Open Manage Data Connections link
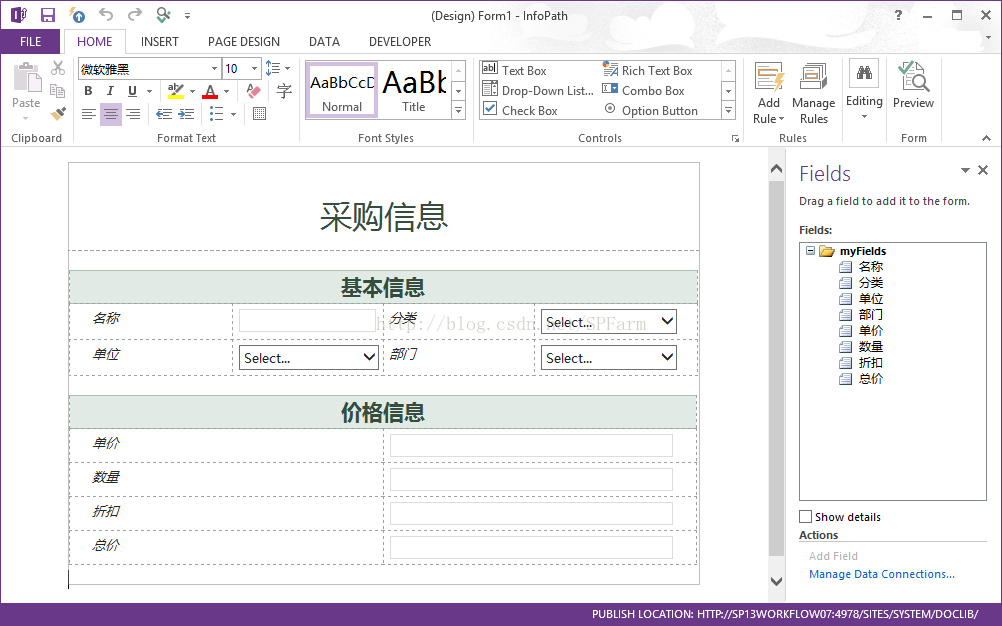1002x626 pixels. [x=882, y=574]
